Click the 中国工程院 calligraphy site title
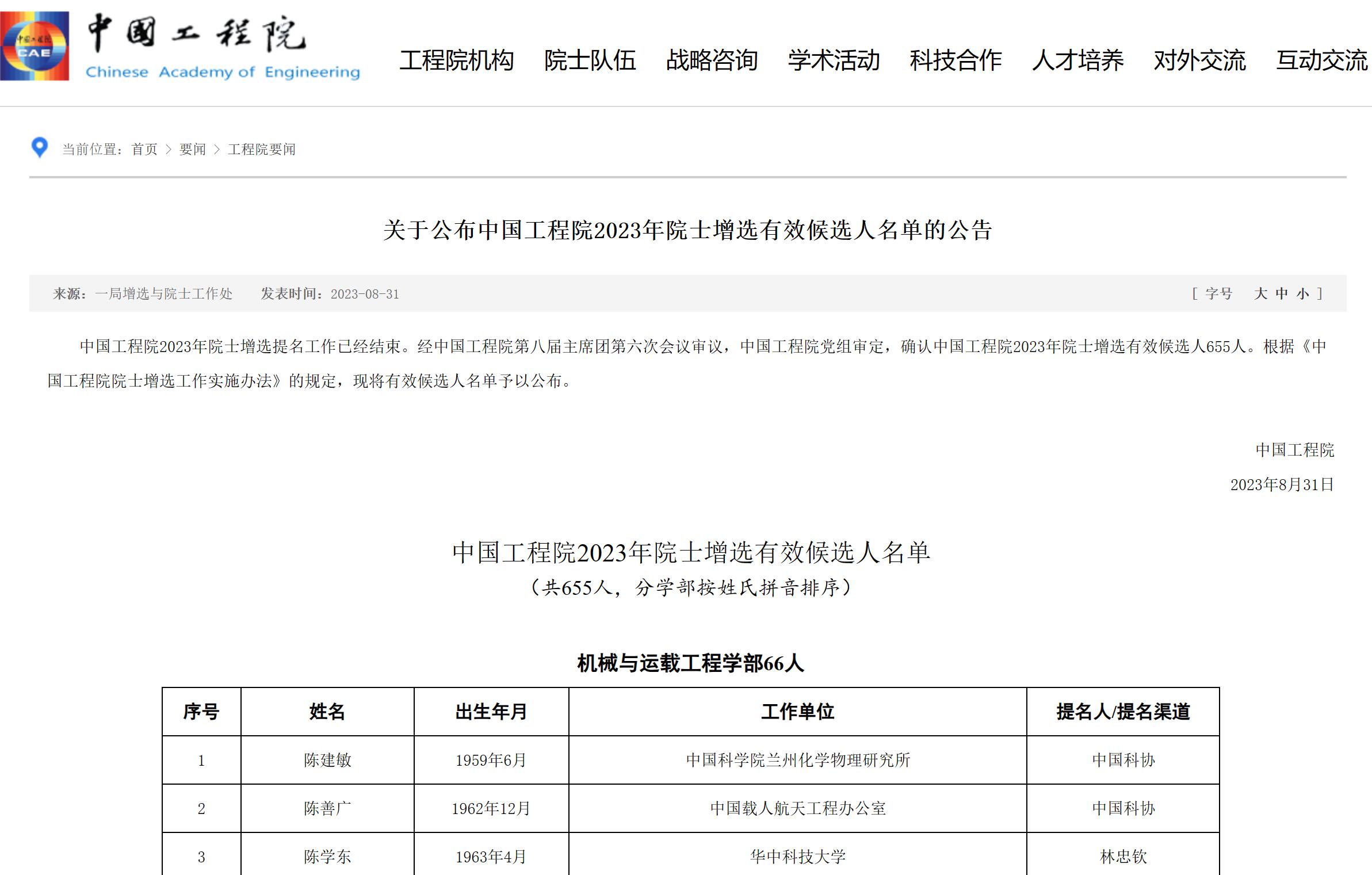The image size is (1372, 875). pyautogui.click(x=197, y=33)
